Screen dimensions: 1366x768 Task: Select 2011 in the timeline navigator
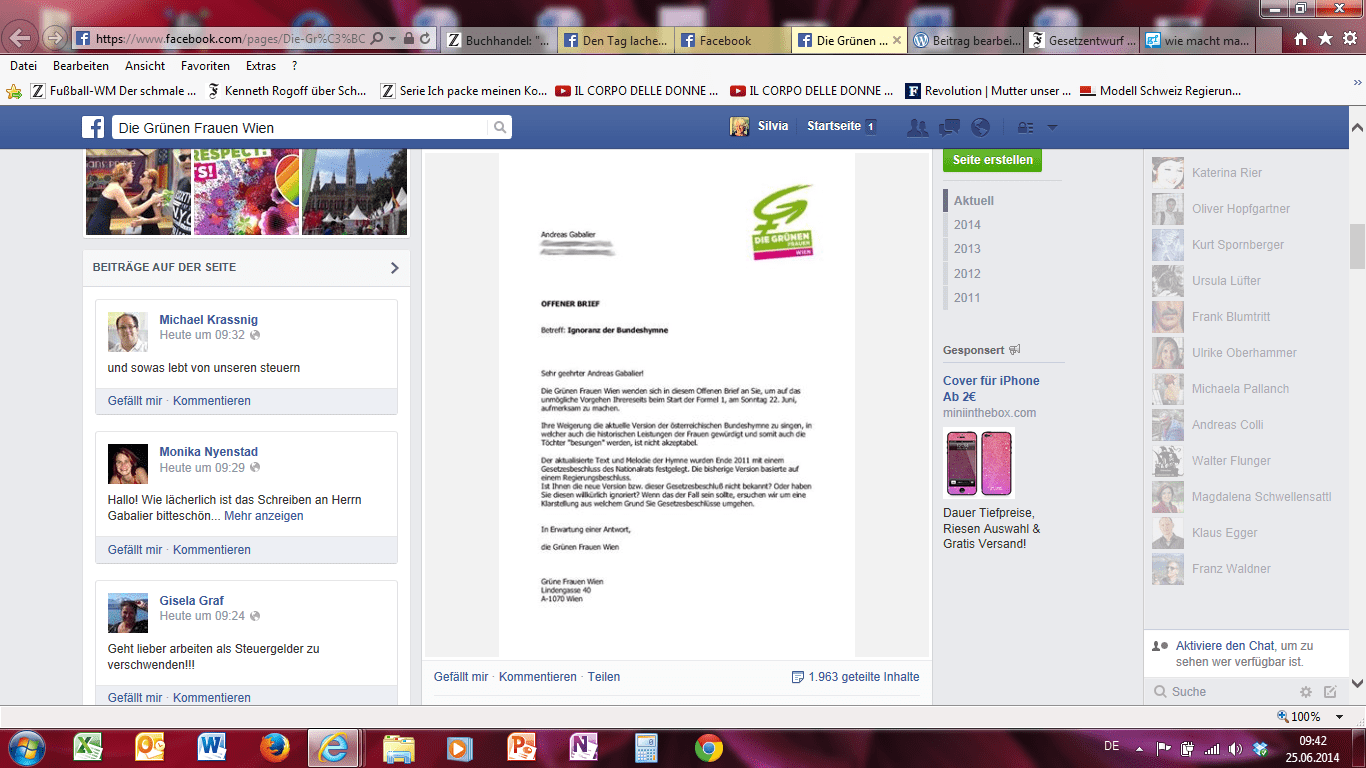point(967,298)
